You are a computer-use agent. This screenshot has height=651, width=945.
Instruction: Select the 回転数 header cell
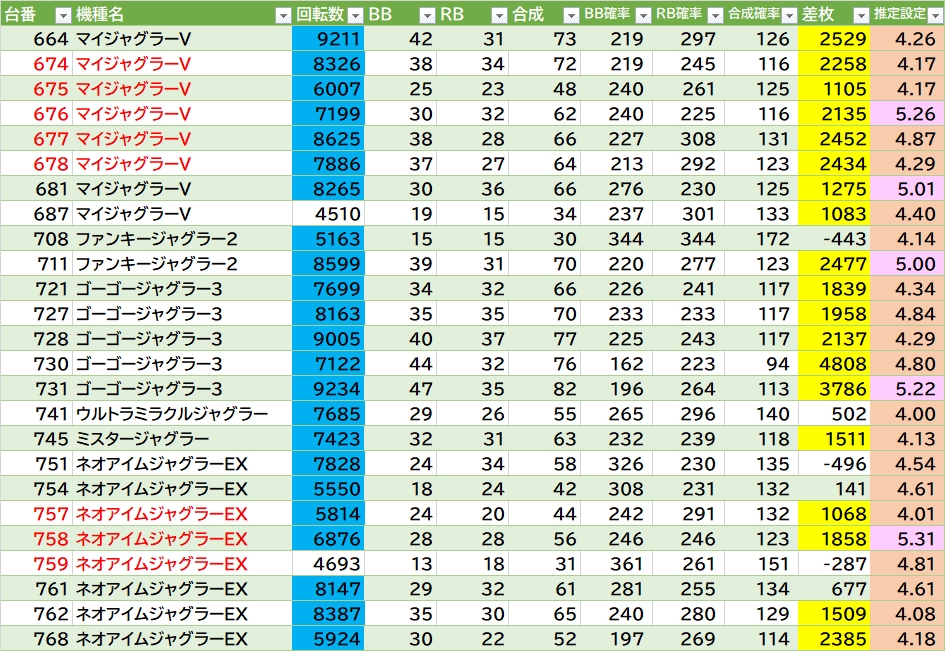328,14
